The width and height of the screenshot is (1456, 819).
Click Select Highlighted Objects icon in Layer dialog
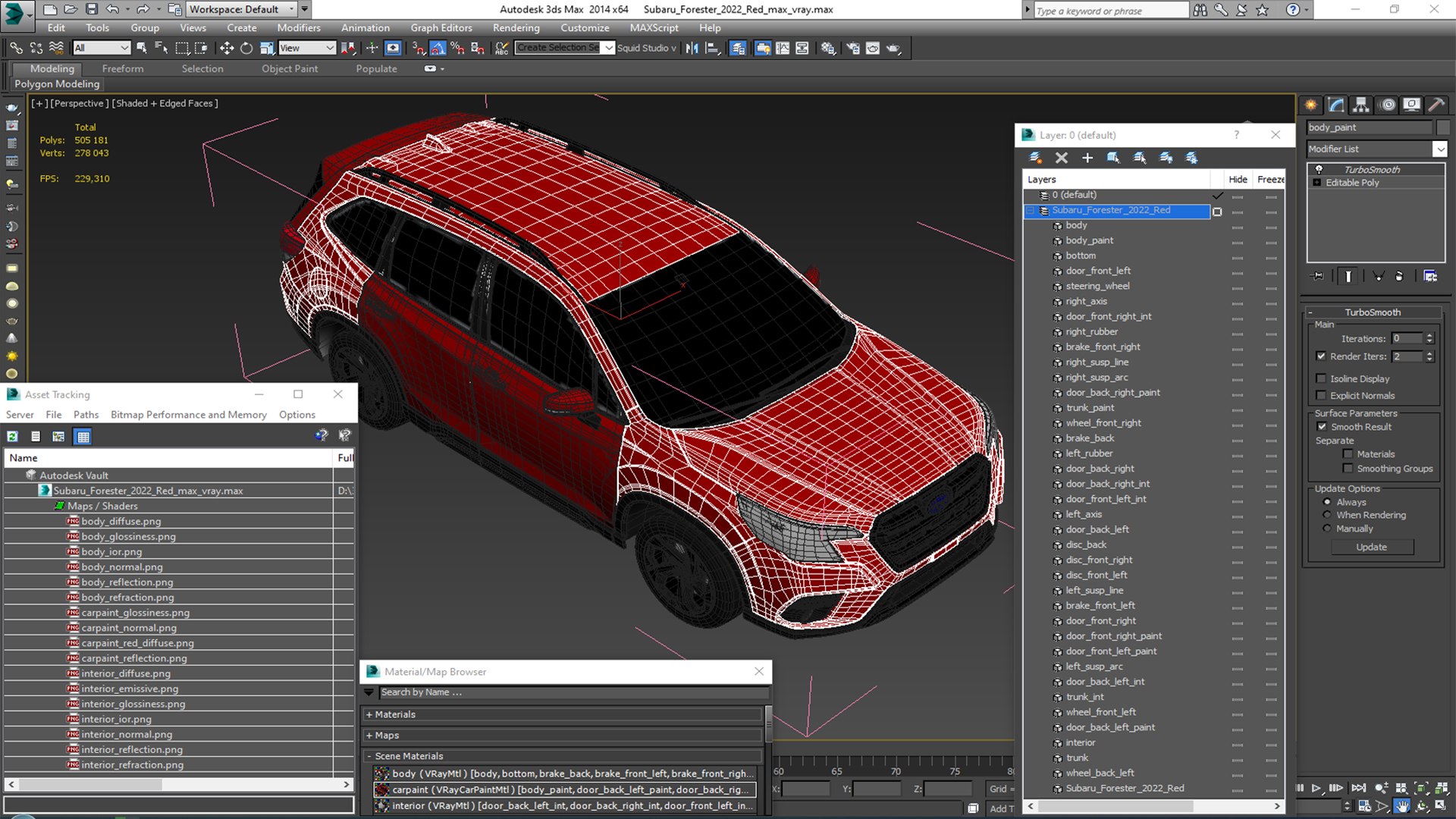coord(1113,158)
